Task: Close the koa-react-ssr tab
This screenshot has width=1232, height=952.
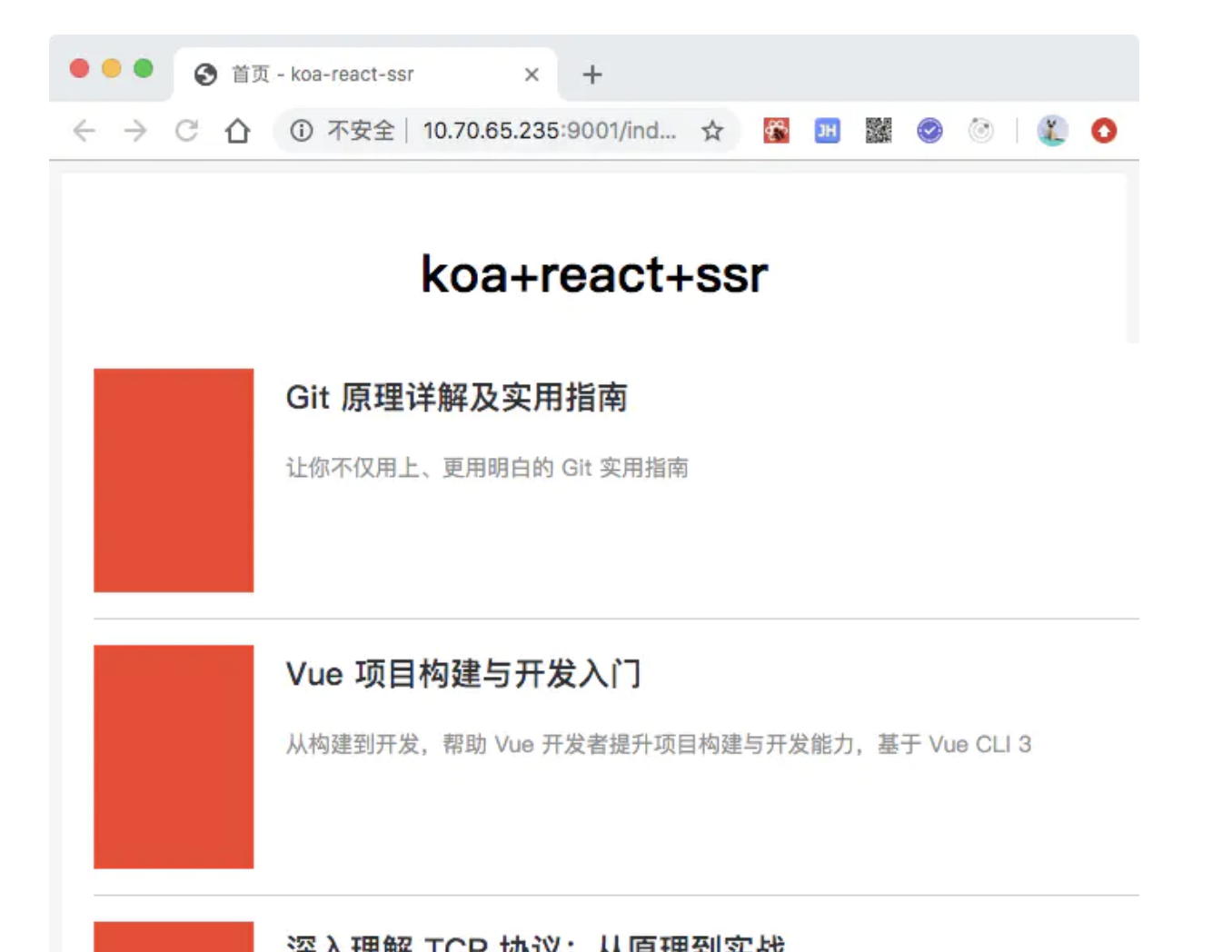Action: (532, 74)
